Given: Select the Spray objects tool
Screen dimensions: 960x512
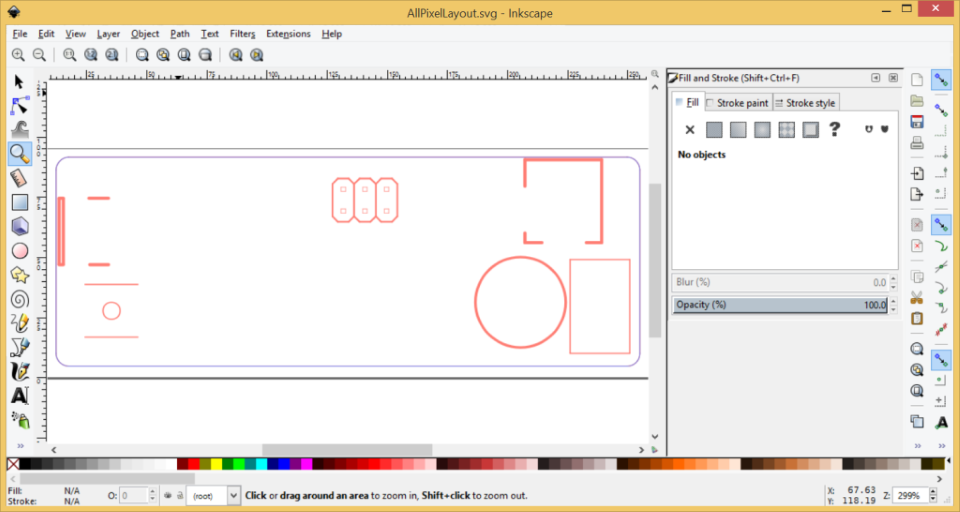Looking at the screenshot, I should tap(20, 420).
